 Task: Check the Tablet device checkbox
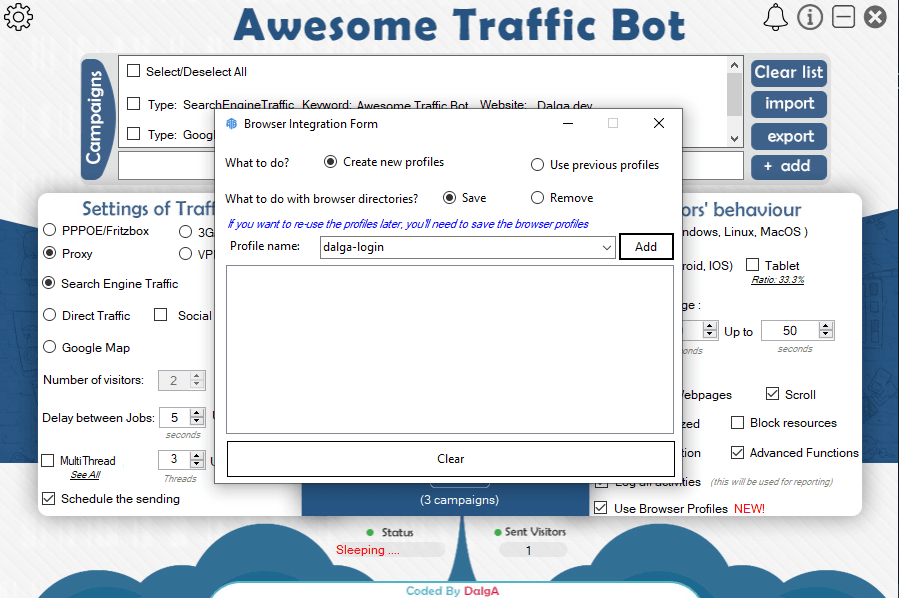pos(753,265)
